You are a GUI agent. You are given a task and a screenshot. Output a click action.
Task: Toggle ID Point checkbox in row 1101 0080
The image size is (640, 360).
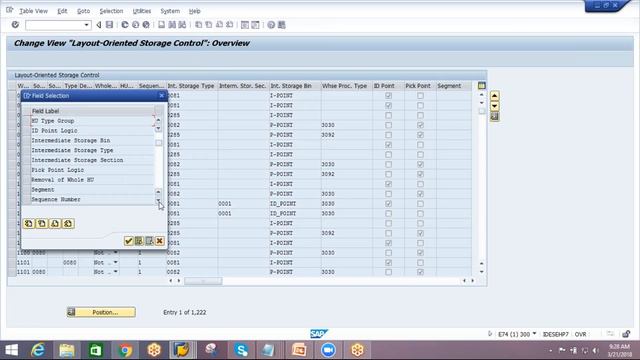[388, 272]
